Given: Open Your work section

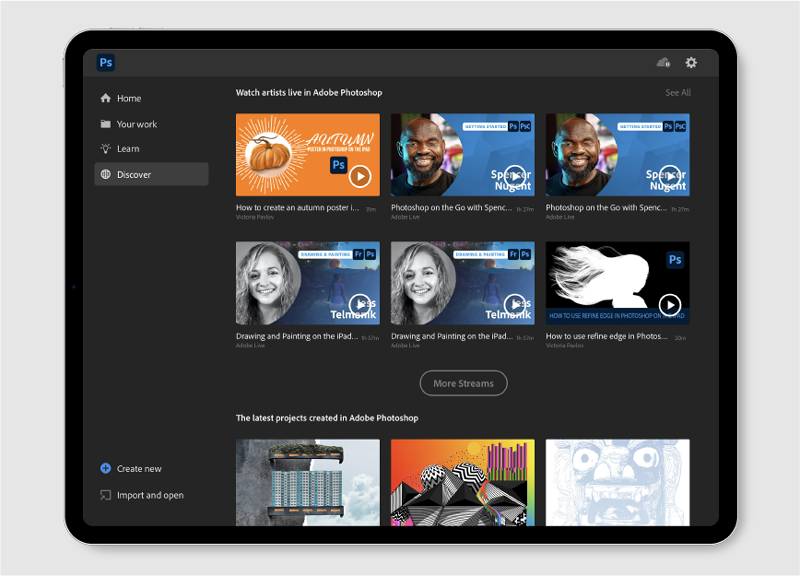Looking at the screenshot, I should pos(151,124).
